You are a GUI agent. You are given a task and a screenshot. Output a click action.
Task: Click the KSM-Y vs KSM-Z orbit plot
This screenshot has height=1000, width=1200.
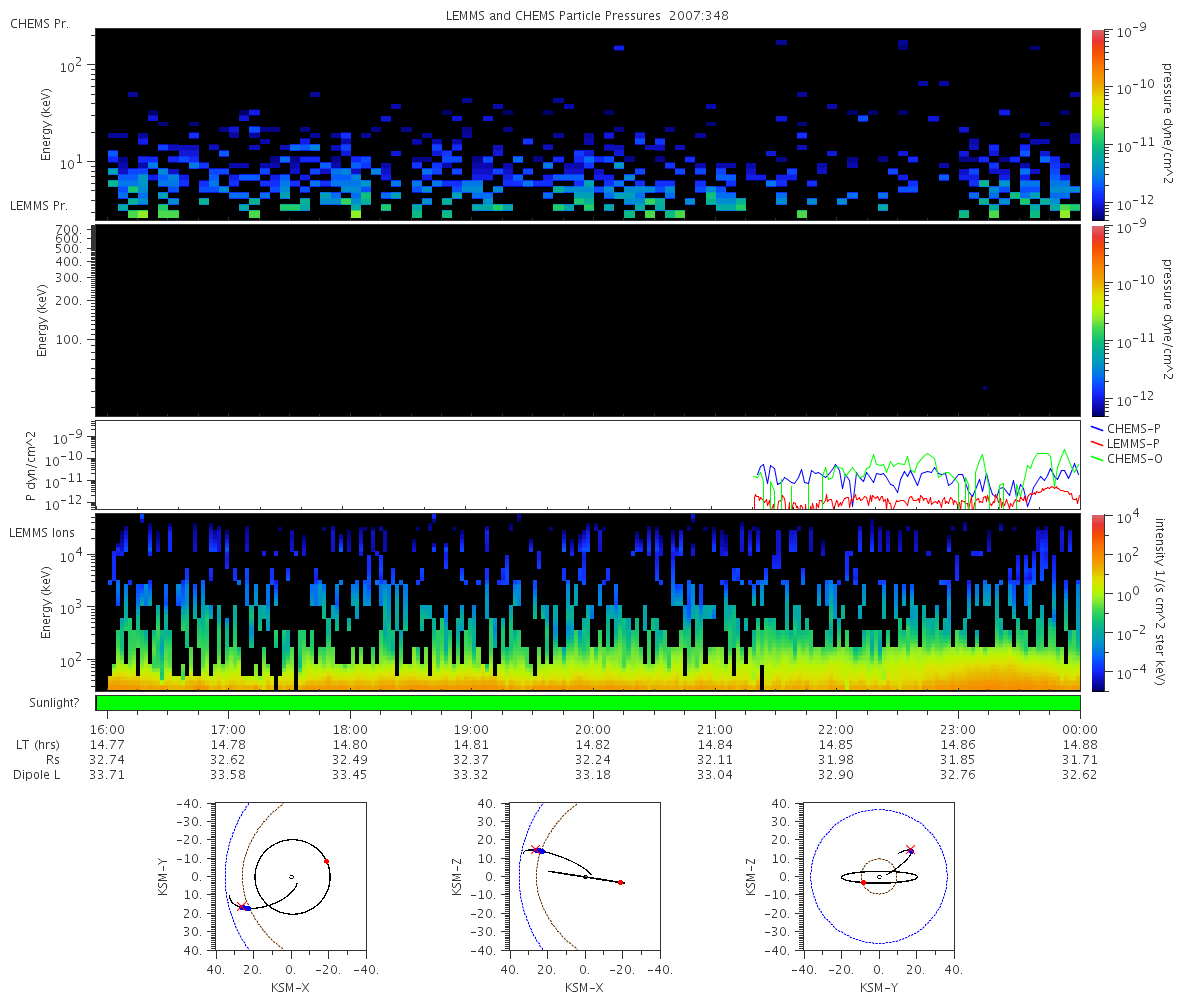pyautogui.click(x=879, y=876)
